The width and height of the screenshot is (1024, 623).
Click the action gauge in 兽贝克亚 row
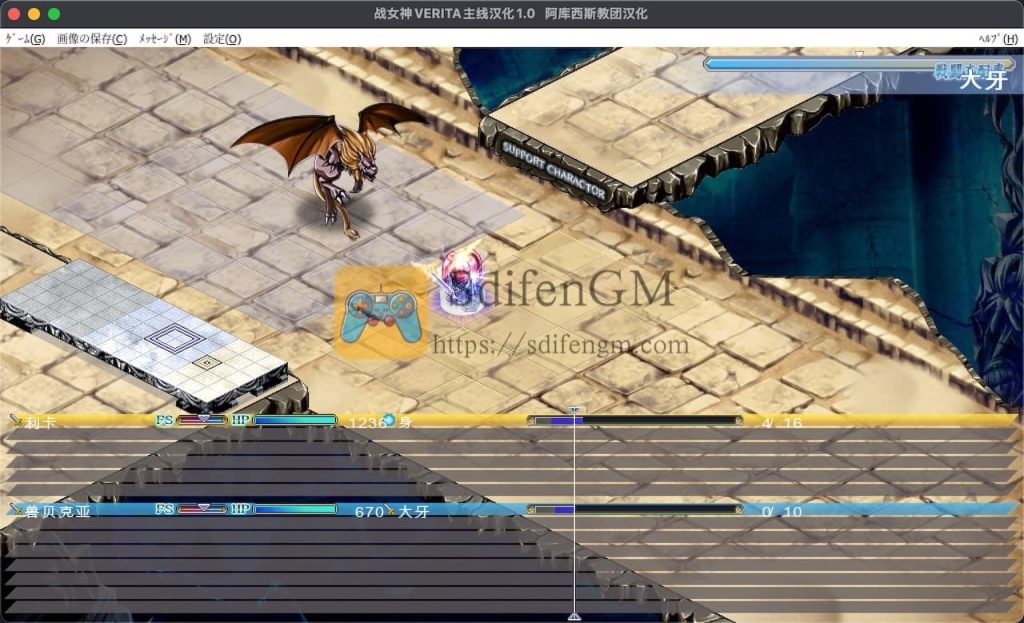pos(635,509)
